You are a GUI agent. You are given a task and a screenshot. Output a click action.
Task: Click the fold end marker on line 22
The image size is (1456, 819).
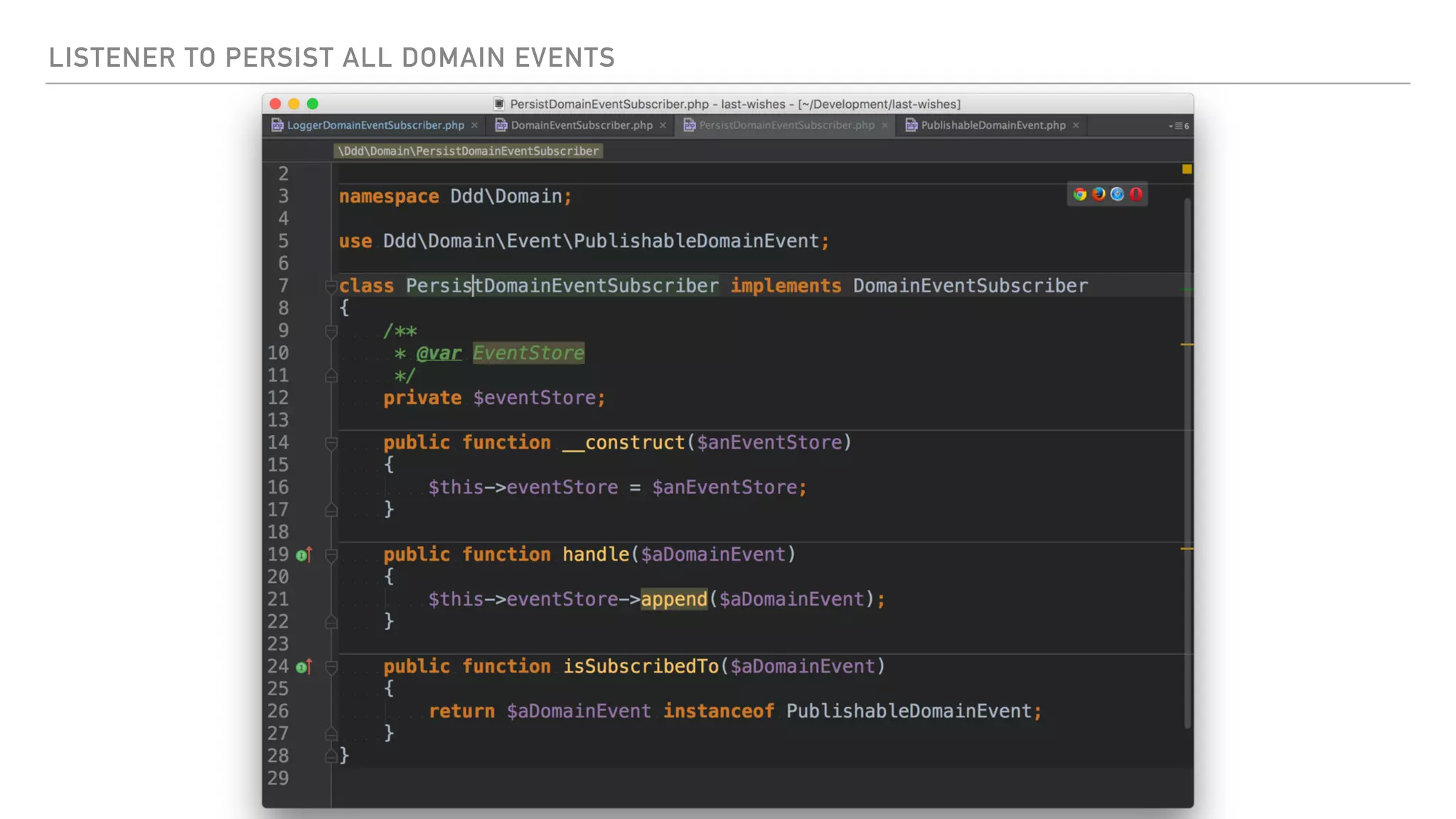click(331, 622)
